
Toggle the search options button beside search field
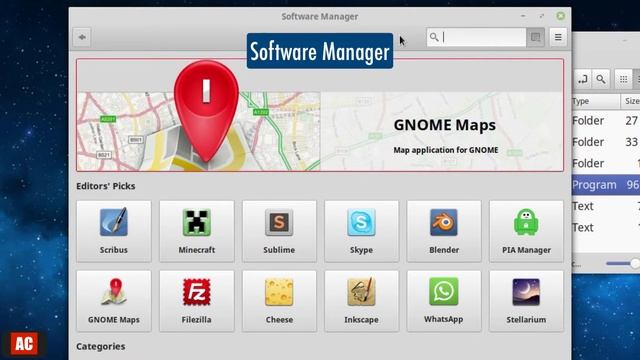click(535, 37)
